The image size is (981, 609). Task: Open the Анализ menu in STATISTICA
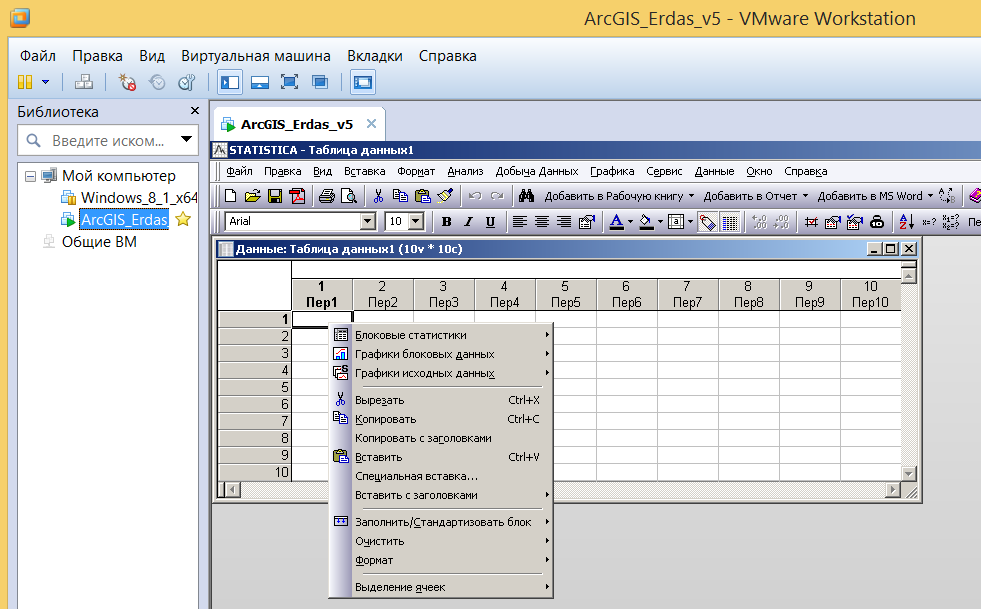[465, 171]
